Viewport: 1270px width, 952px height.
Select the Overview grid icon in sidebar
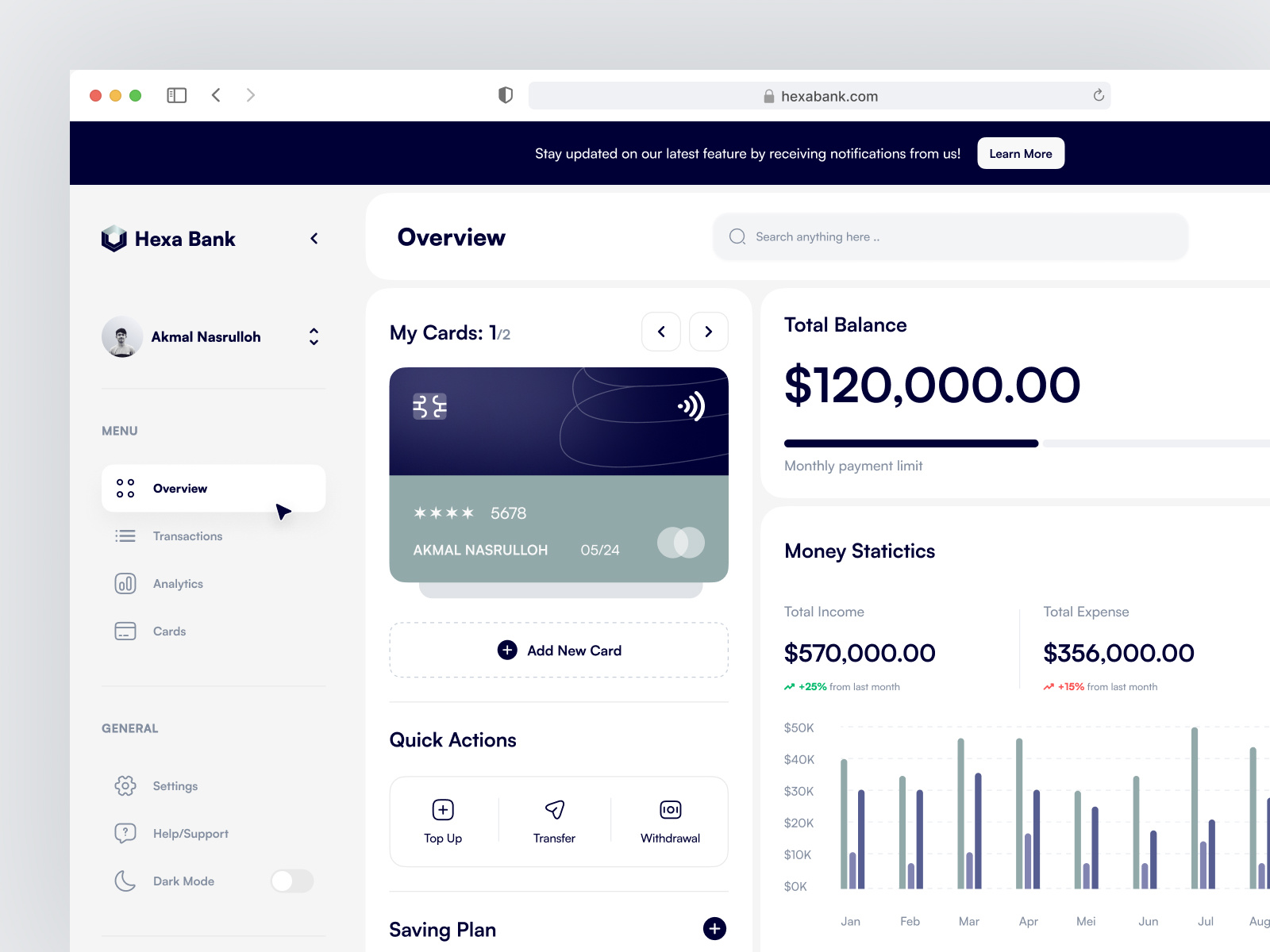pos(125,488)
